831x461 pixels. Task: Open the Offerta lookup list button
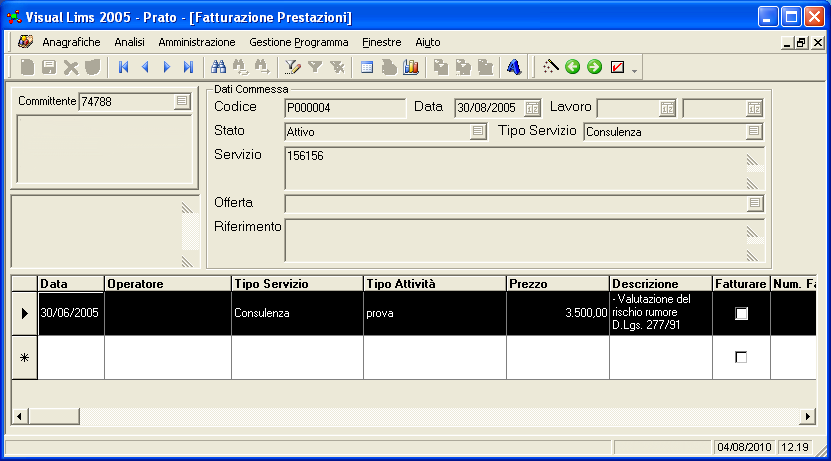pos(755,202)
